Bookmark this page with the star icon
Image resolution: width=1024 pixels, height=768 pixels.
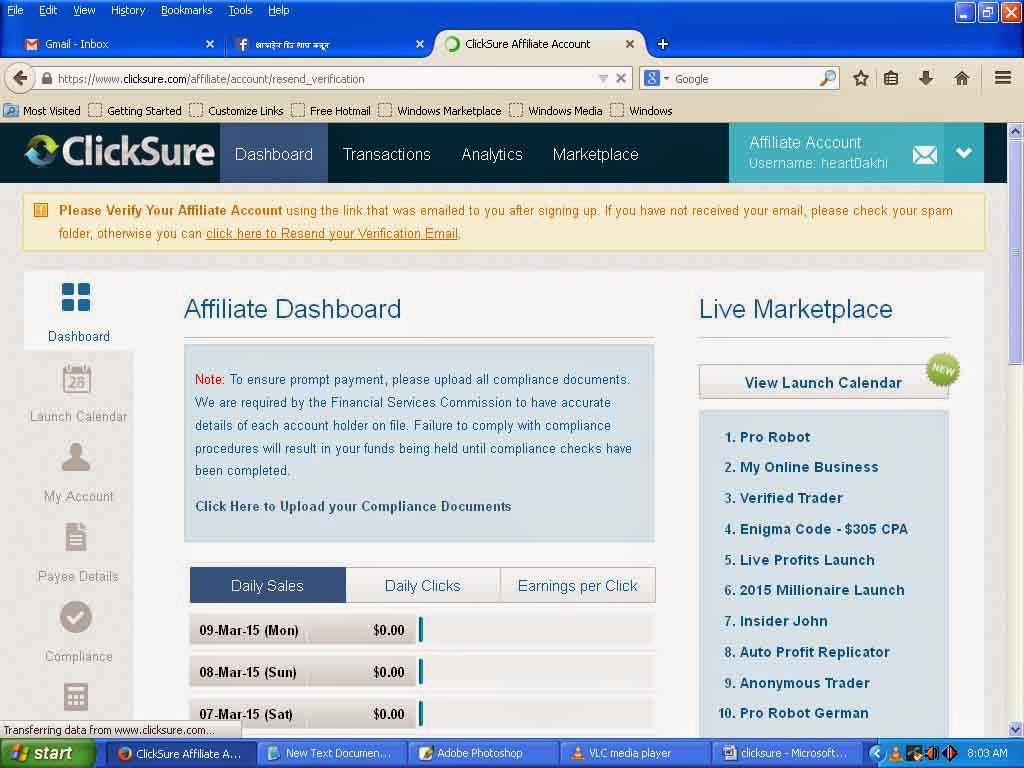861,77
